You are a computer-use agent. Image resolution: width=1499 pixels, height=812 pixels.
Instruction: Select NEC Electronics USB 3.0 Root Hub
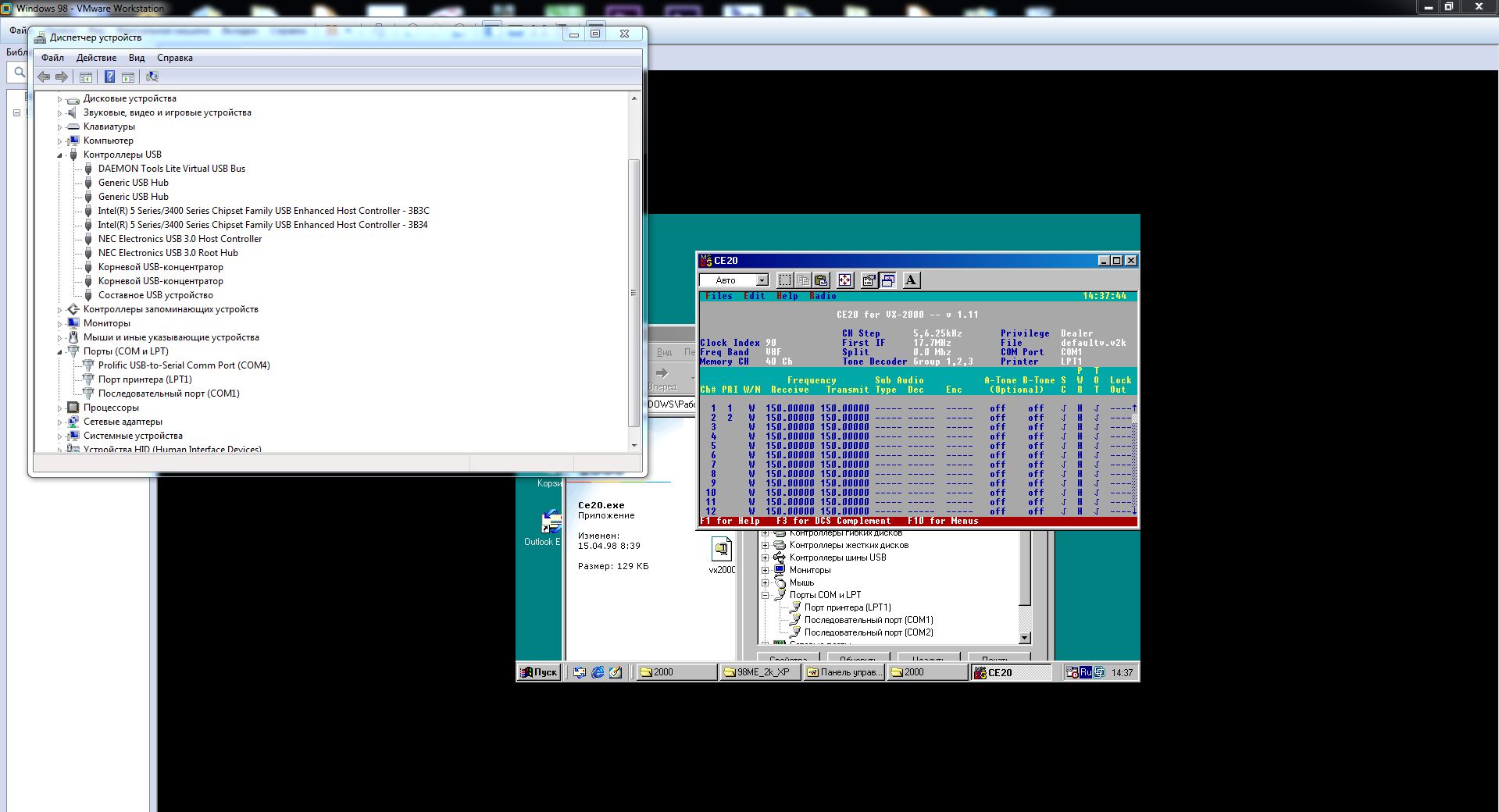(168, 253)
